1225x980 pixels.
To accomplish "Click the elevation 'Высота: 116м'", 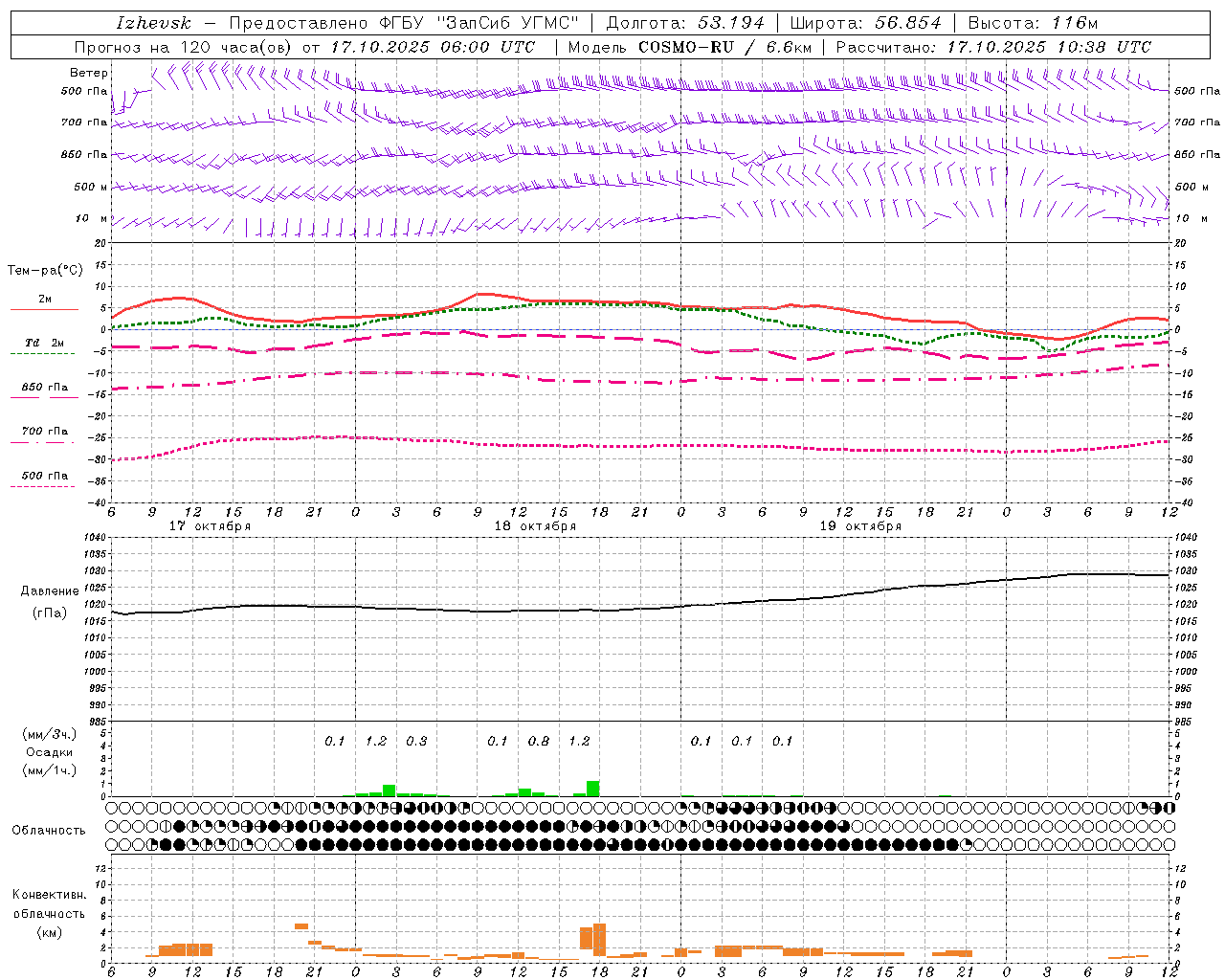I will click(1033, 23).
